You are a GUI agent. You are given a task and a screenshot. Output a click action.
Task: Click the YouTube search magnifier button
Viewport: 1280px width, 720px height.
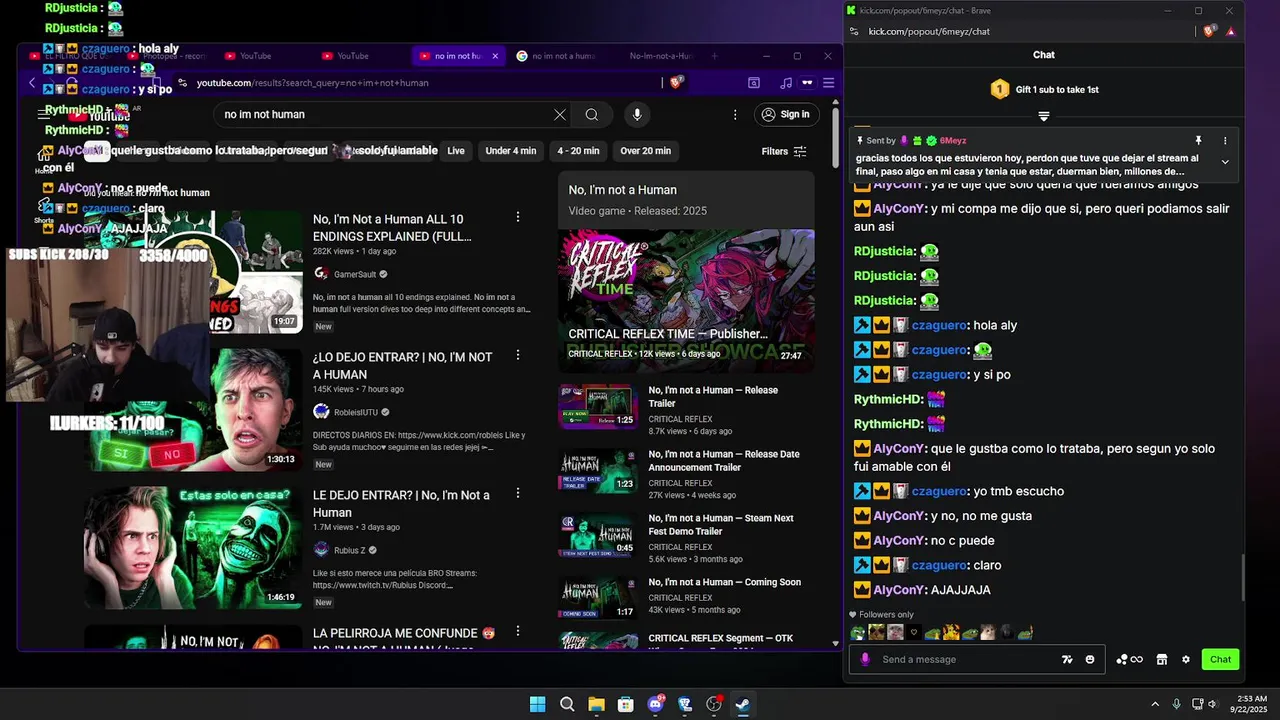[x=592, y=115]
